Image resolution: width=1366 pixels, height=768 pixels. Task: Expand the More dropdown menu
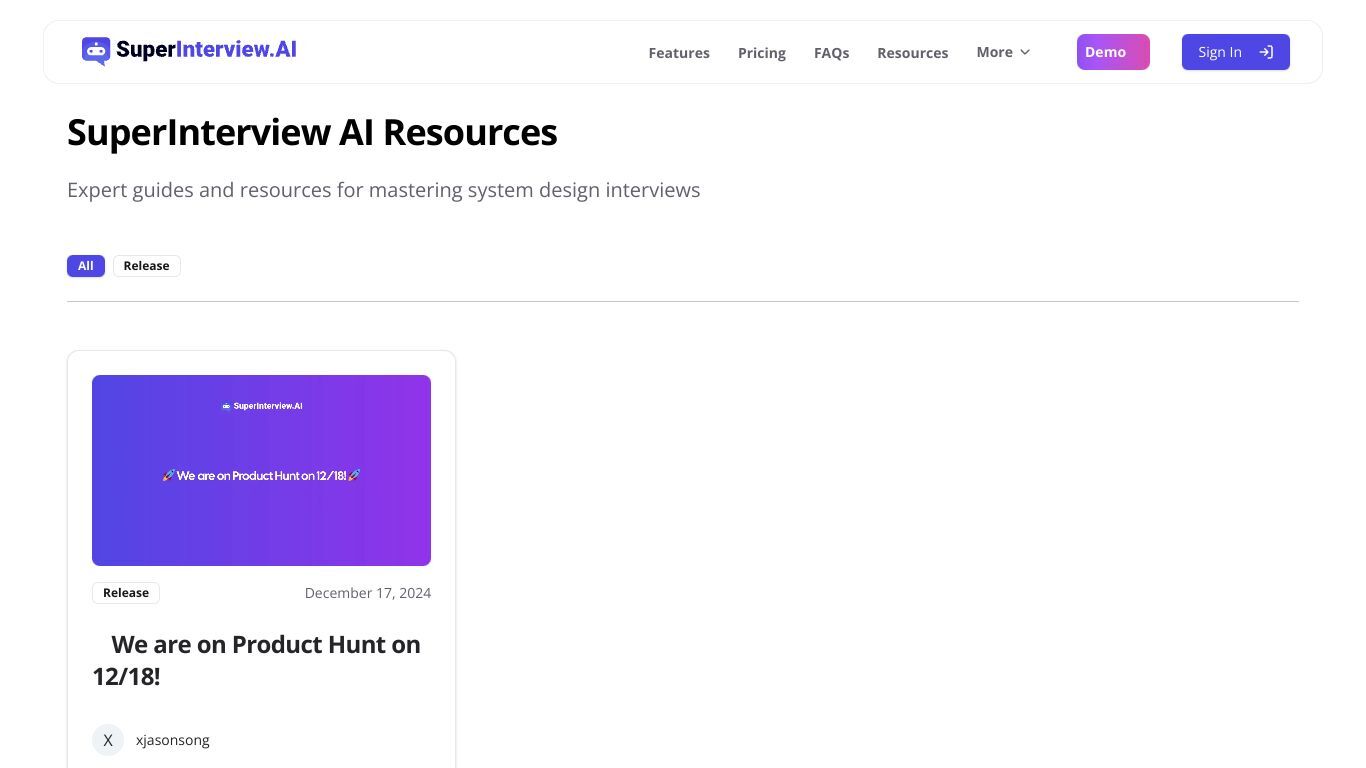(1003, 52)
